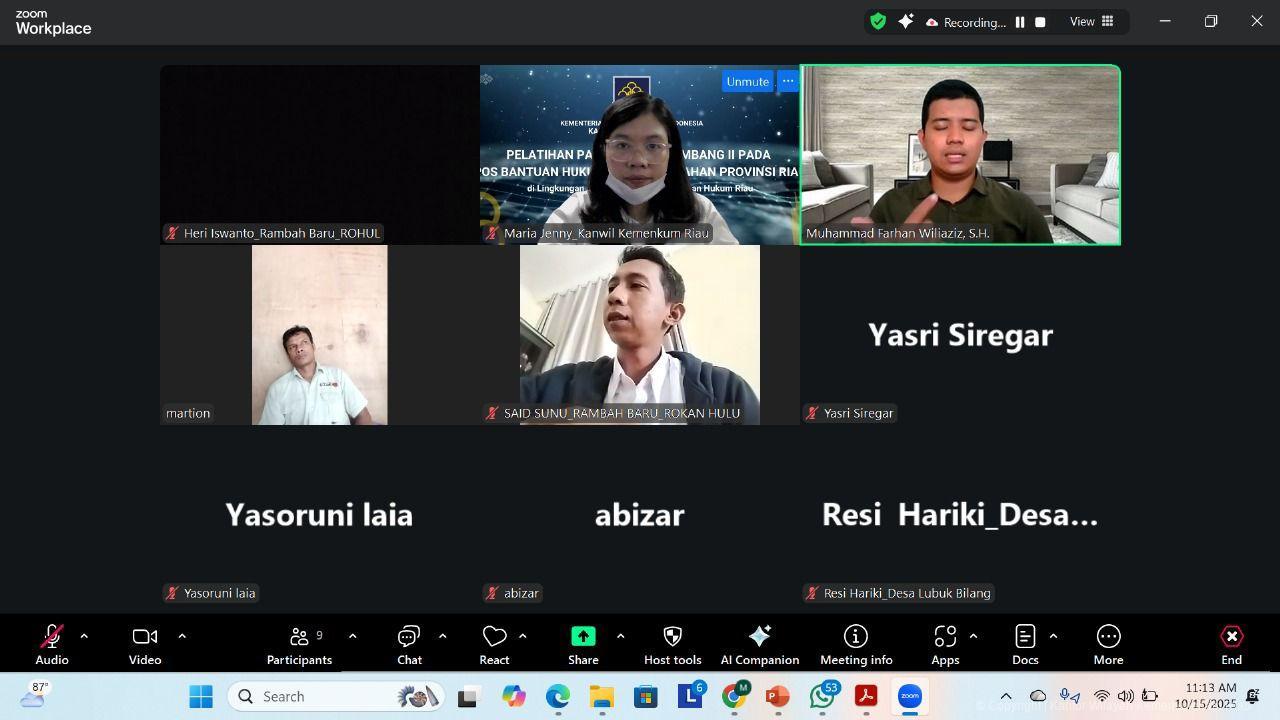The height and width of the screenshot is (720, 1280).
Task: Open the View layout menu
Action: tap(1092, 22)
